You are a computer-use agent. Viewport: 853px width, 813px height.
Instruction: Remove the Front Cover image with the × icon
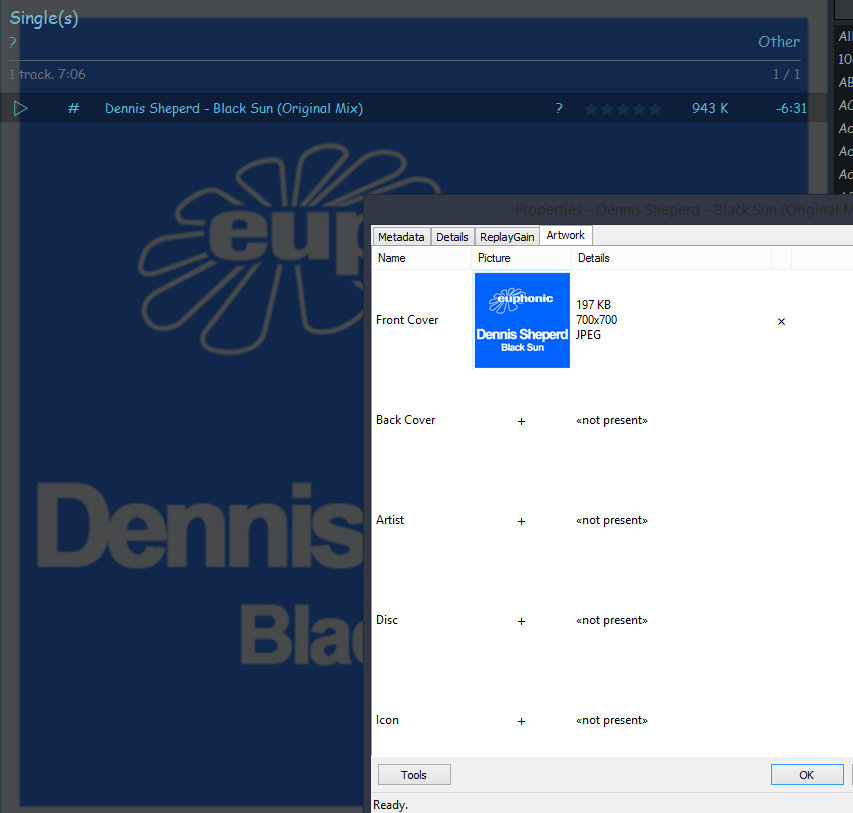(781, 321)
